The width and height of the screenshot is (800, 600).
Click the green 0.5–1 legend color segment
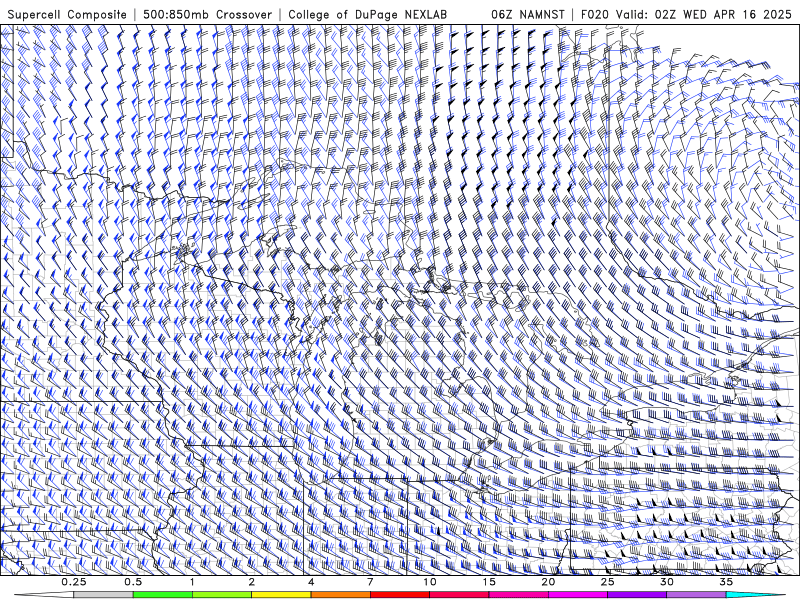click(x=163, y=595)
